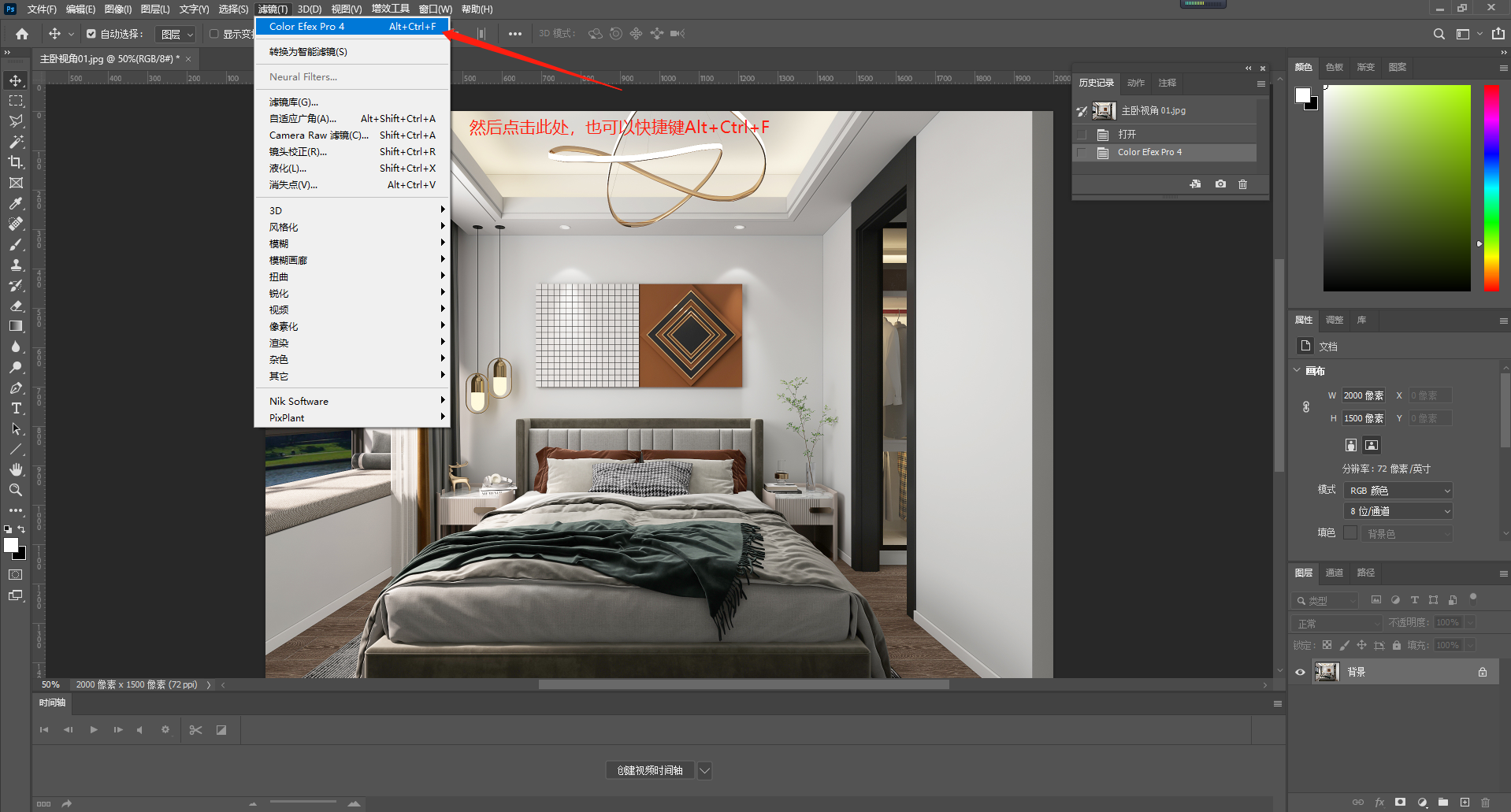Play the timeline animation
This screenshot has width=1511, height=812.
94,730
